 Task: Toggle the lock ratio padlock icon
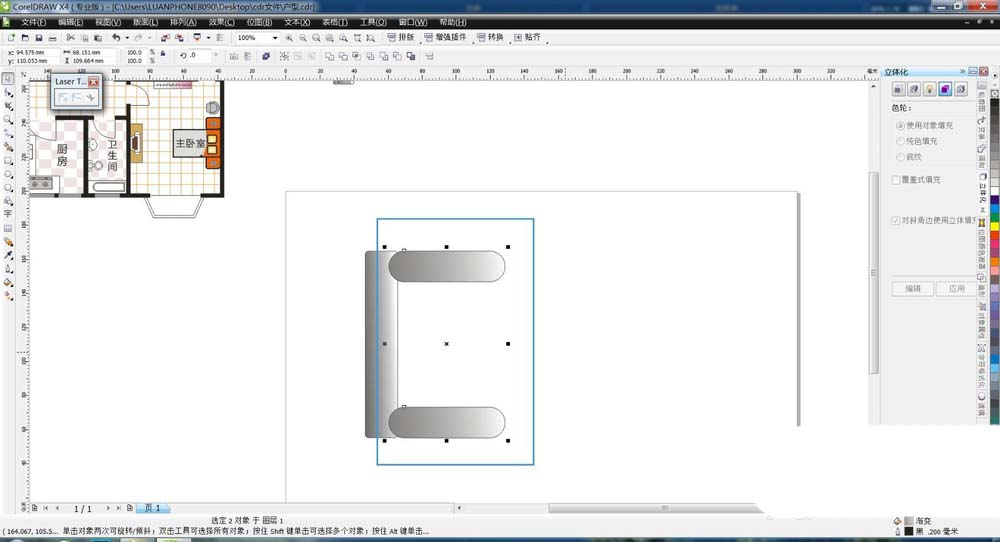coord(163,54)
